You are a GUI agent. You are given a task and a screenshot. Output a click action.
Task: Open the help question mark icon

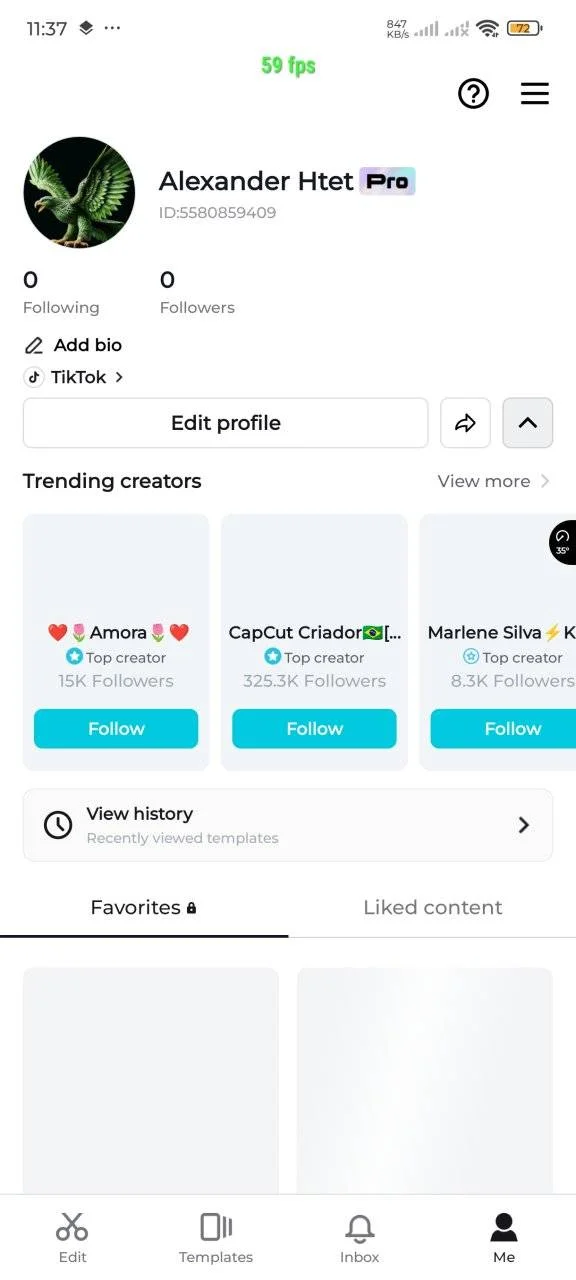473,94
